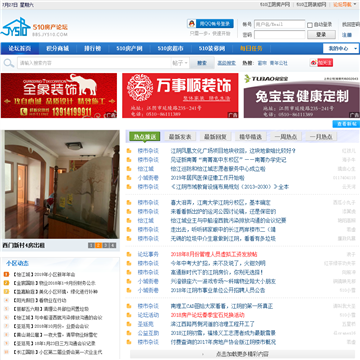Click folder icon beside 事业单位公开招聘 row
This screenshot has height=360, width=360.
point(129,290)
